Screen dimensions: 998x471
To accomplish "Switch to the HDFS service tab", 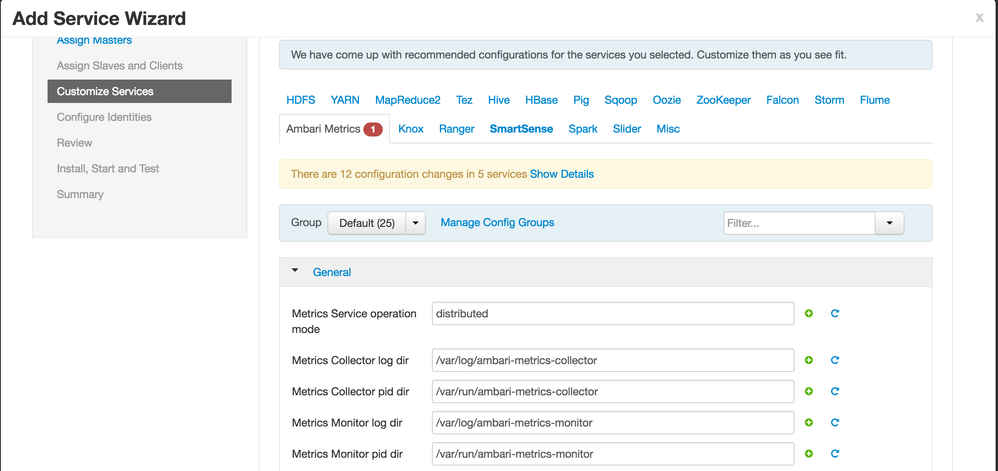I will [x=300, y=100].
